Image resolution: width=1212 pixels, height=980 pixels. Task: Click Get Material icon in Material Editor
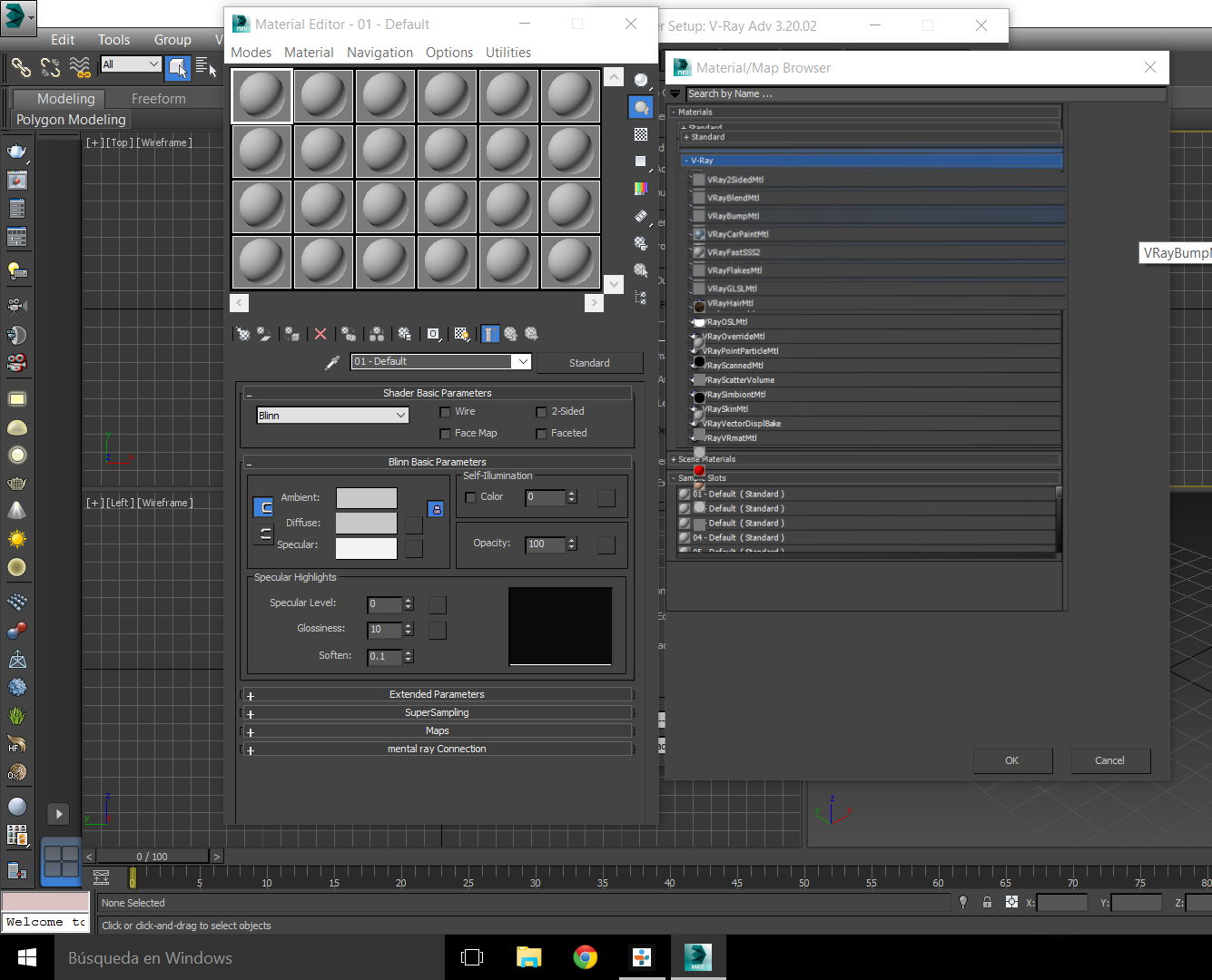click(x=243, y=334)
